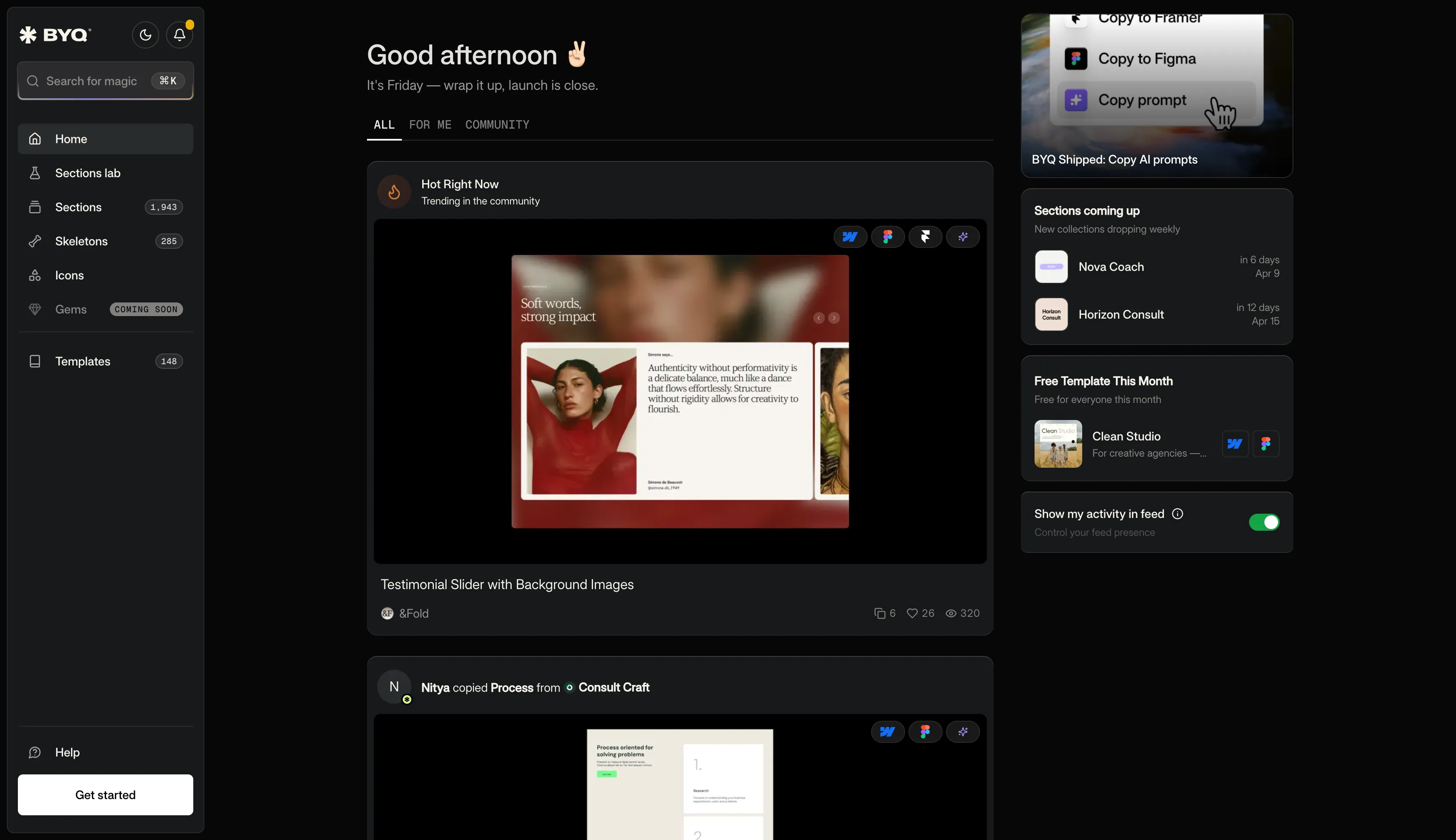Switch to COMMUNITY tab
The image size is (1456, 840).
click(496, 125)
